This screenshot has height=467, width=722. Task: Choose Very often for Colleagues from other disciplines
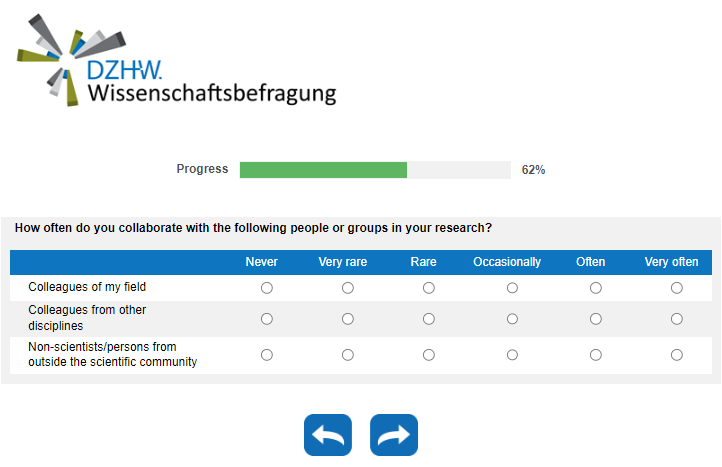677,319
